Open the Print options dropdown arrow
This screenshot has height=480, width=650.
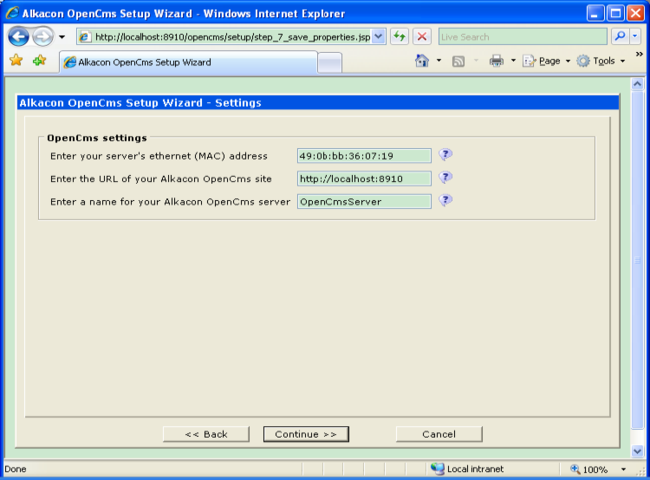point(513,61)
